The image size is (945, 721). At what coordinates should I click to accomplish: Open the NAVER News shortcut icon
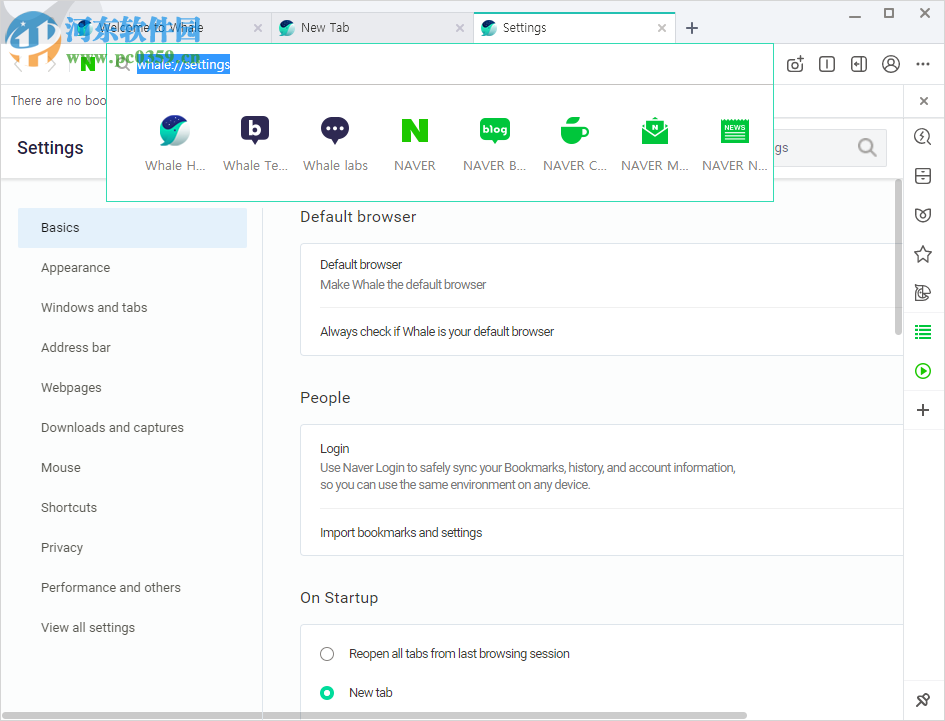[x=735, y=130]
